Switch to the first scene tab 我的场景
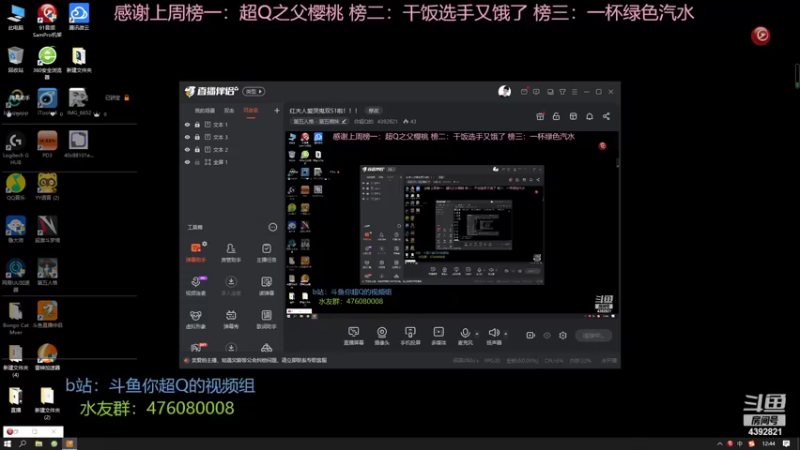800x450 pixels. pyautogui.click(x=205, y=111)
